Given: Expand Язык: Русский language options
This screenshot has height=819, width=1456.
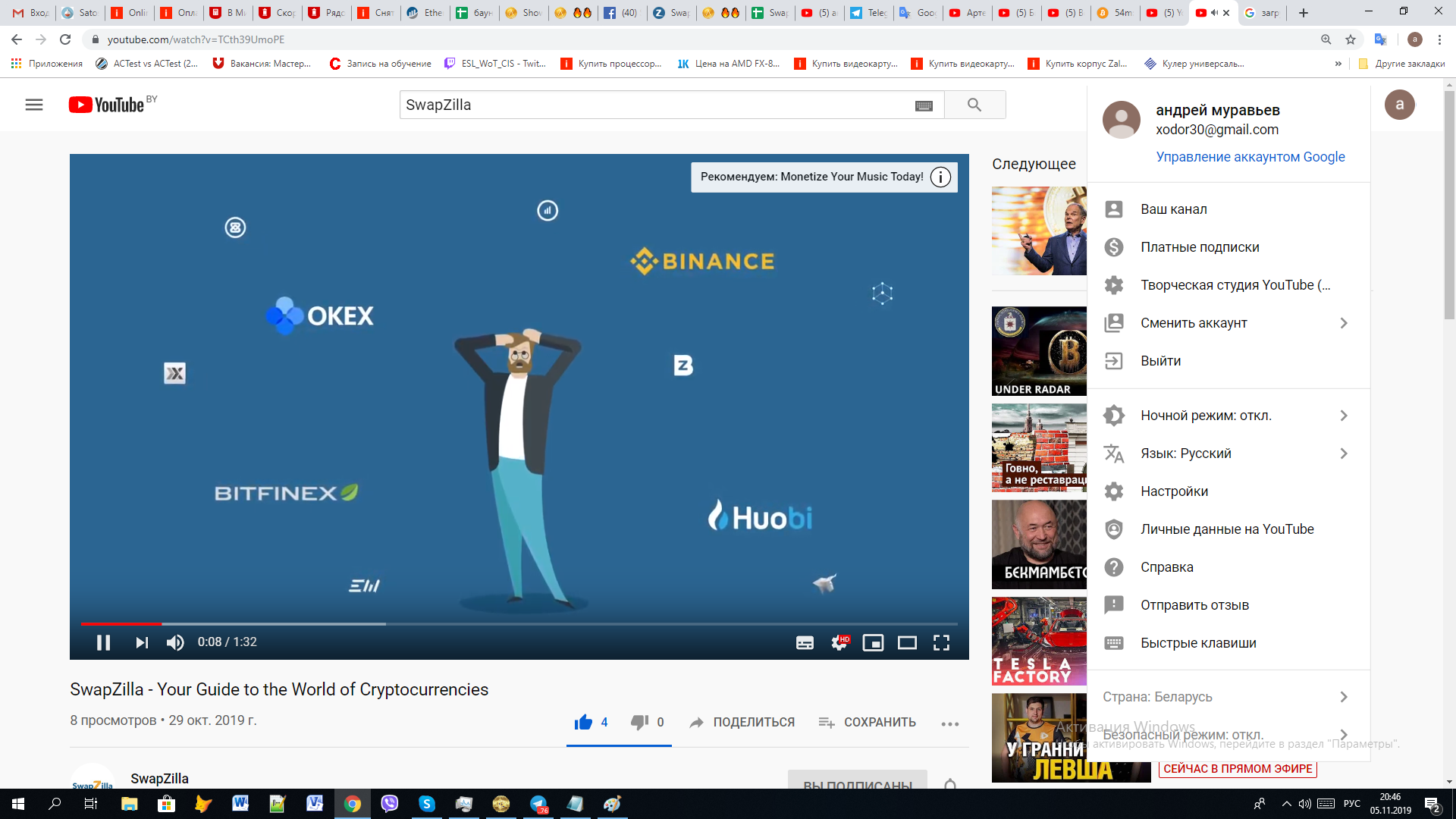Looking at the screenshot, I should coord(1228,453).
